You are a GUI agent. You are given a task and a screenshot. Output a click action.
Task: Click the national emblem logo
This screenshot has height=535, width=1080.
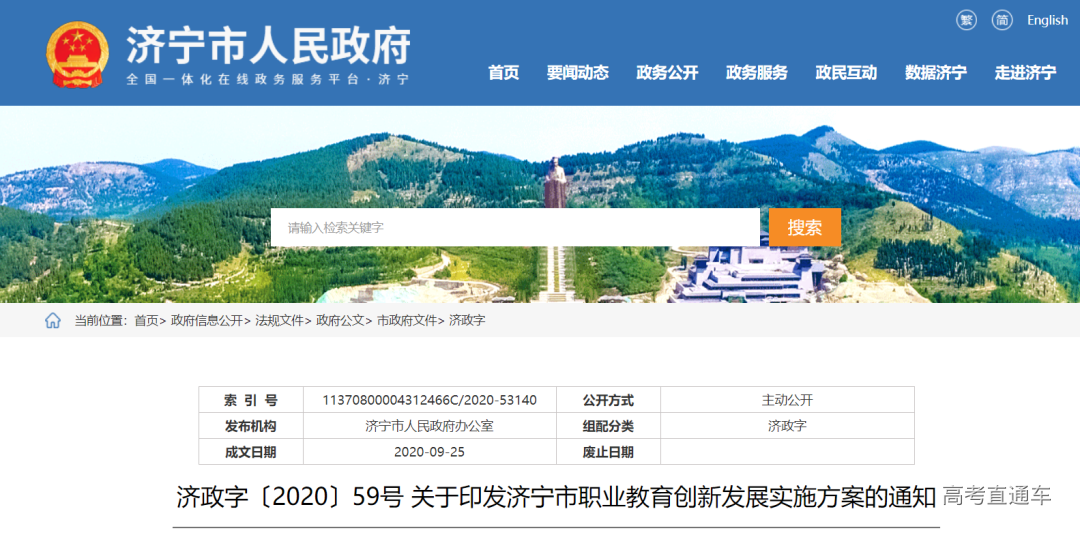pyautogui.click(x=77, y=54)
